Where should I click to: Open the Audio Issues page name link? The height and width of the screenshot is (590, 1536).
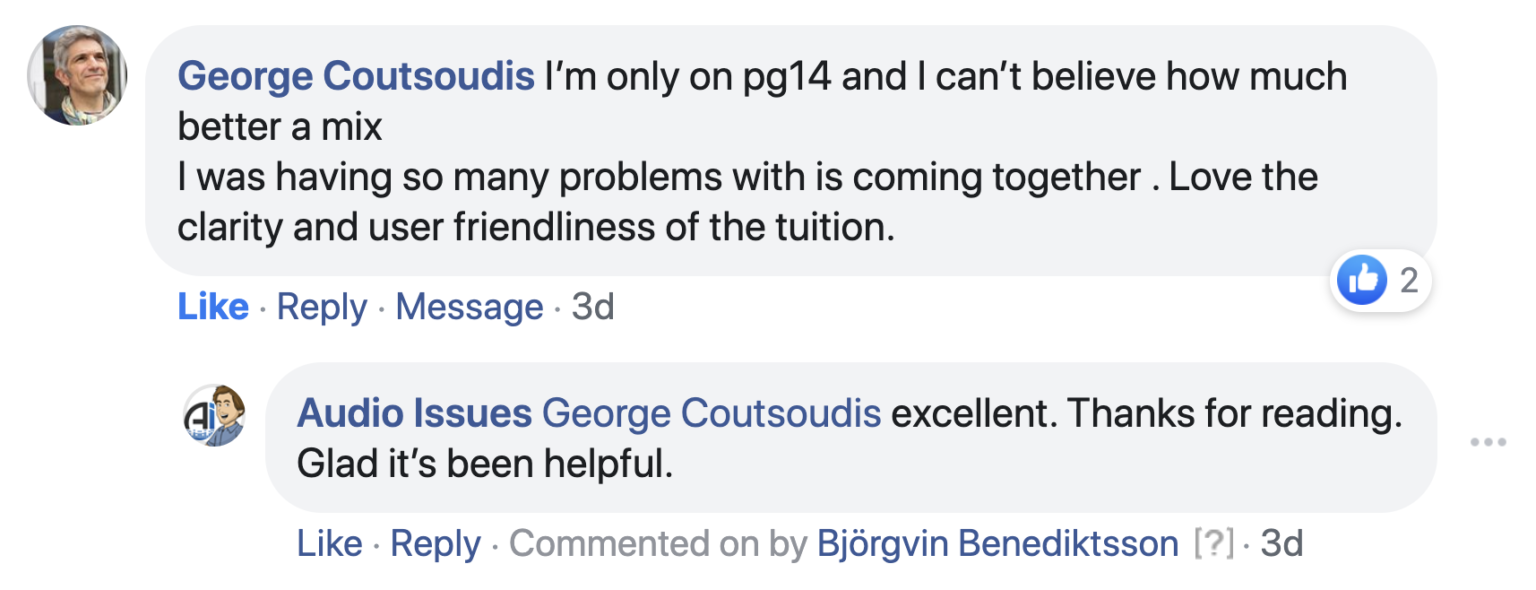pyautogui.click(x=414, y=414)
